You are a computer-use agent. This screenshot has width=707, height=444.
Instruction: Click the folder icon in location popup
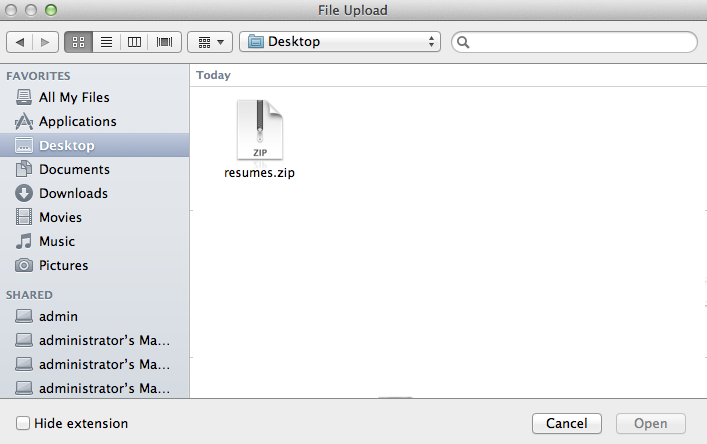[256, 41]
